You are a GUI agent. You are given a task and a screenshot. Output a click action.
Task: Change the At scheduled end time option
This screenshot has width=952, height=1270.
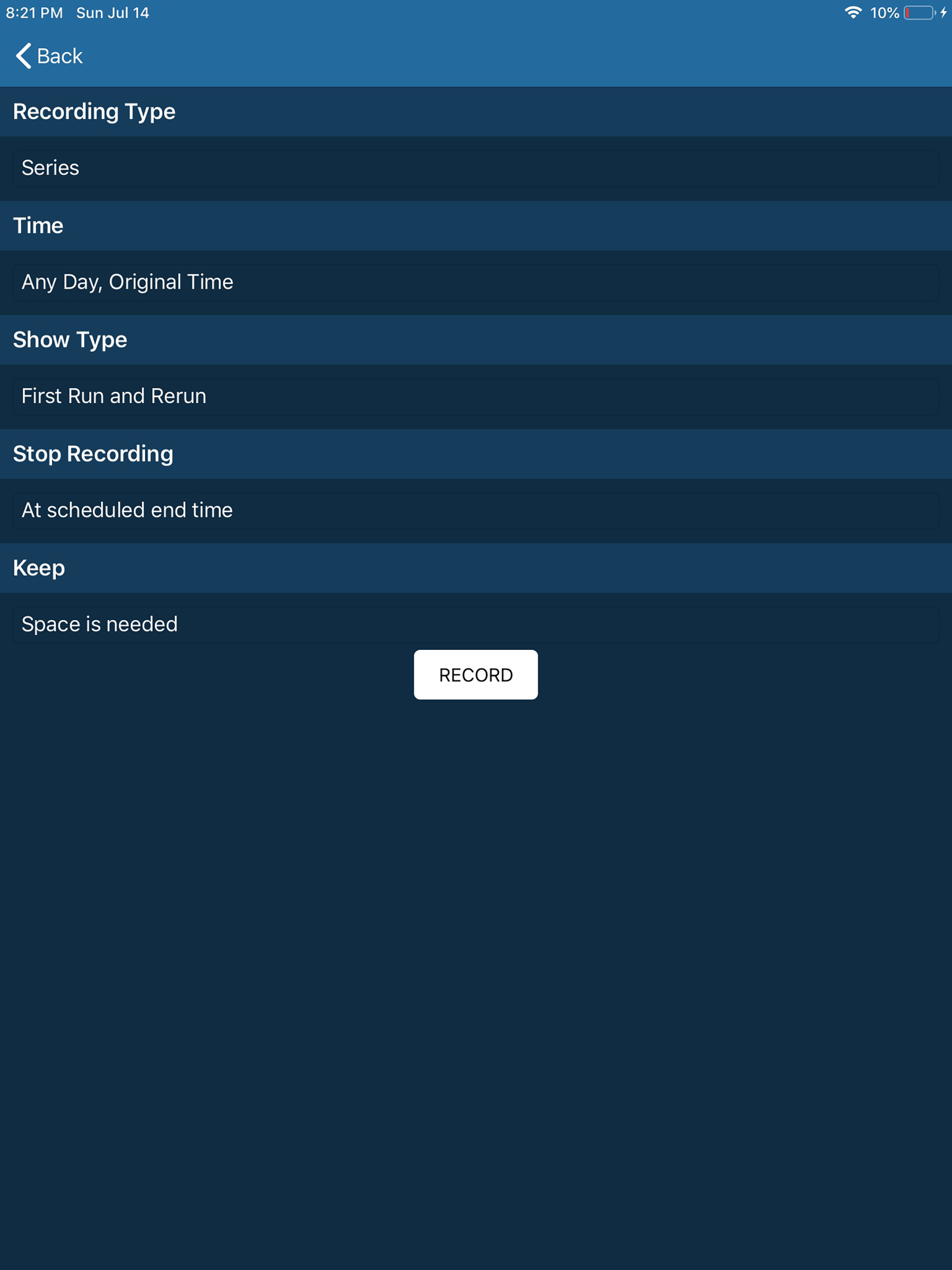pyautogui.click(x=476, y=511)
